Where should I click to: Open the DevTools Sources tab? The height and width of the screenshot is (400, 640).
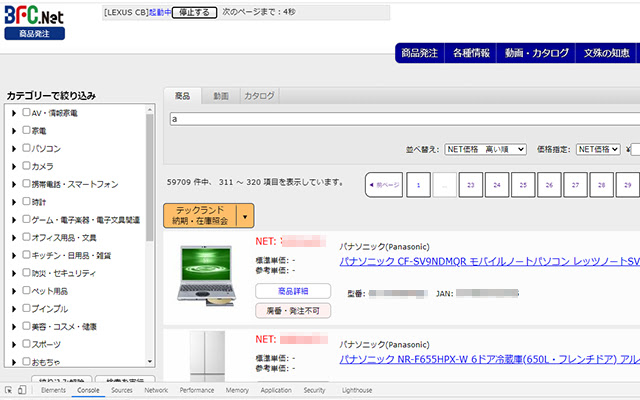click(x=122, y=390)
